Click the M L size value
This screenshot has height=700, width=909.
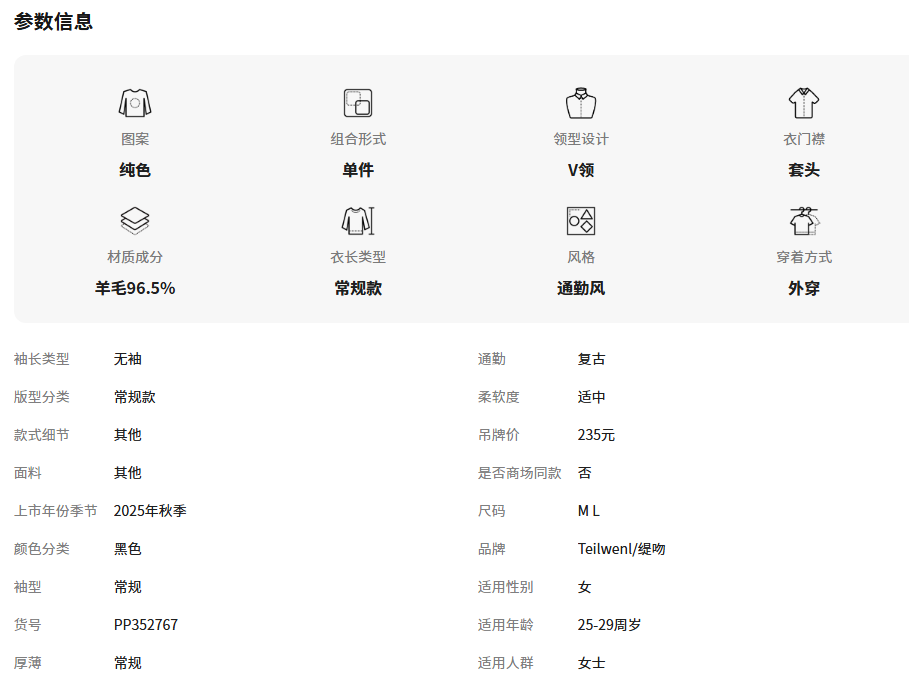[x=589, y=511]
